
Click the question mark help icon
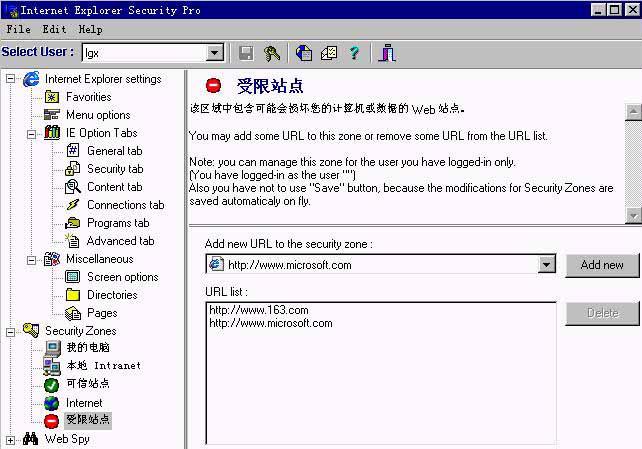(354, 53)
